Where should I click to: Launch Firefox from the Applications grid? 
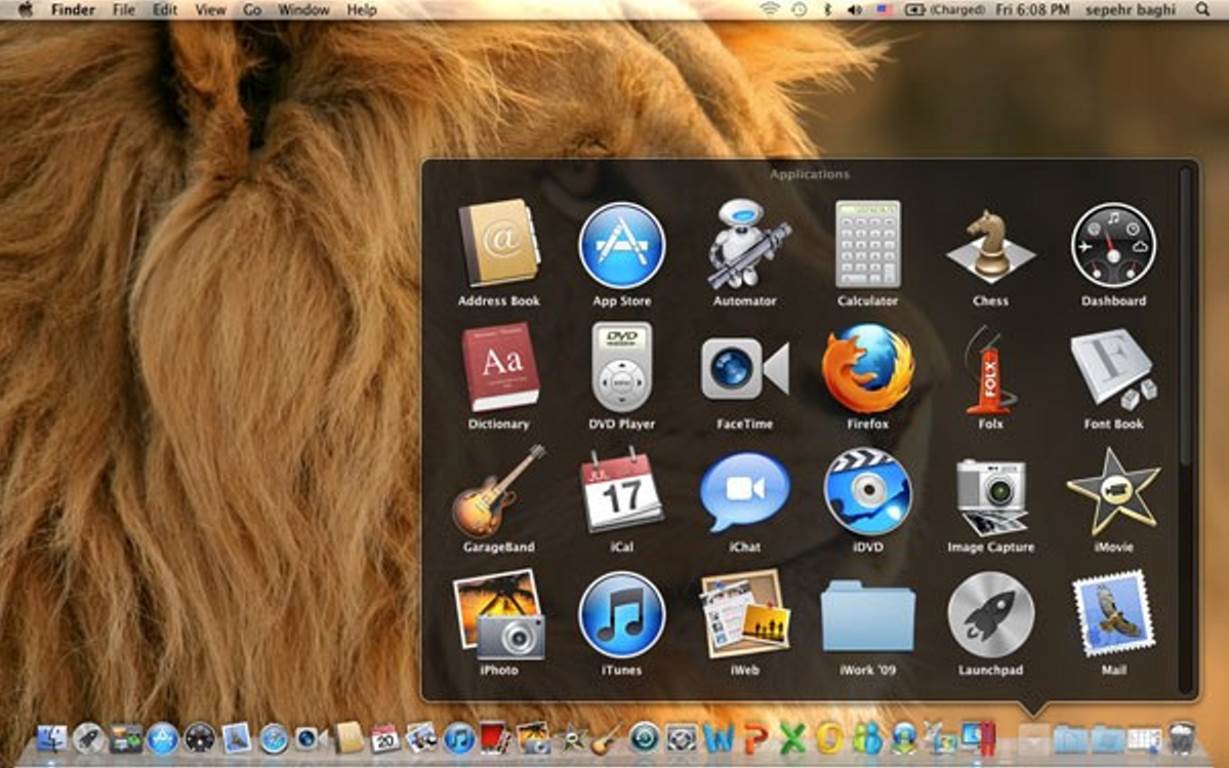click(x=867, y=369)
